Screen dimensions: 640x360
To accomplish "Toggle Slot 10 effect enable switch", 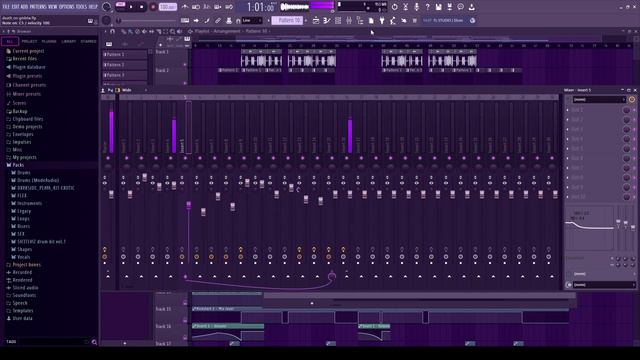I will 634,197.
